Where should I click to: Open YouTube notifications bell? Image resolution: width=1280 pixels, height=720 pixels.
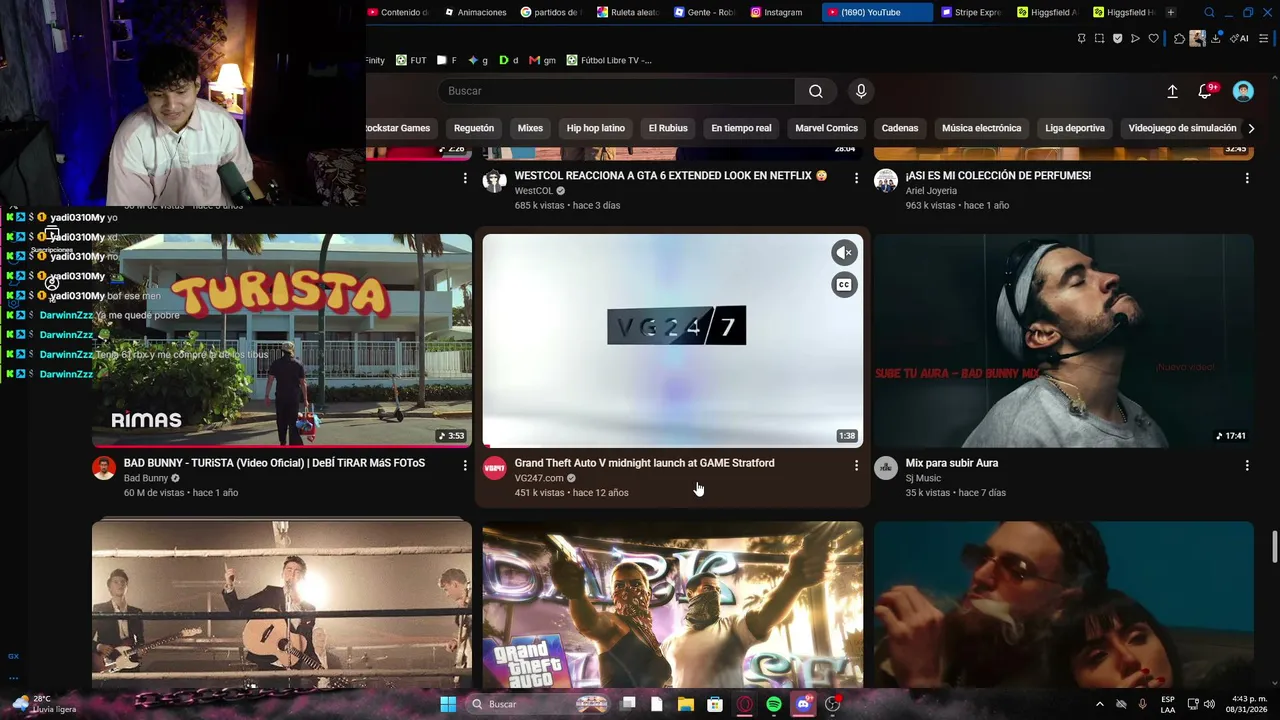[1206, 91]
